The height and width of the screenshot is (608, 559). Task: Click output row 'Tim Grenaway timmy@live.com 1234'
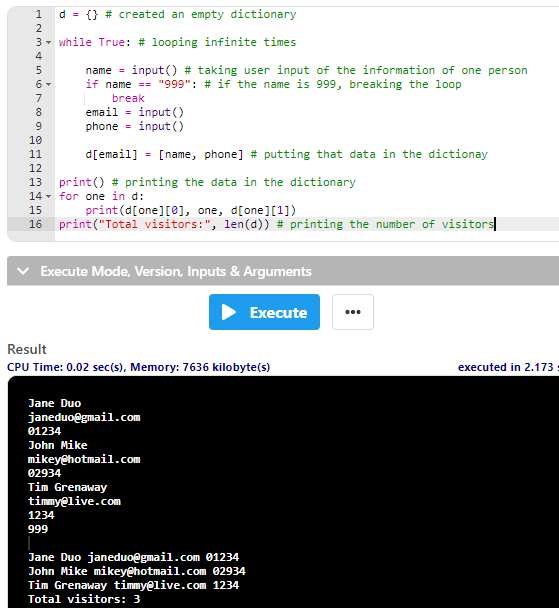click(134, 585)
